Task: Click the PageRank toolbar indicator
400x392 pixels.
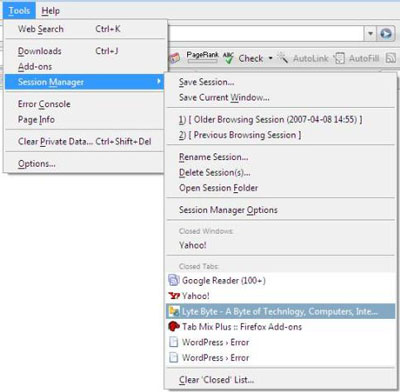Action: [x=202, y=57]
